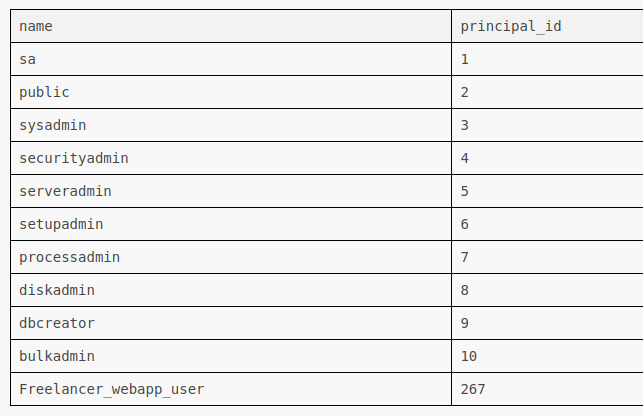This screenshot has height=416, width=643.
Task: Select the 'public' name cell
Action: point(44,92)
